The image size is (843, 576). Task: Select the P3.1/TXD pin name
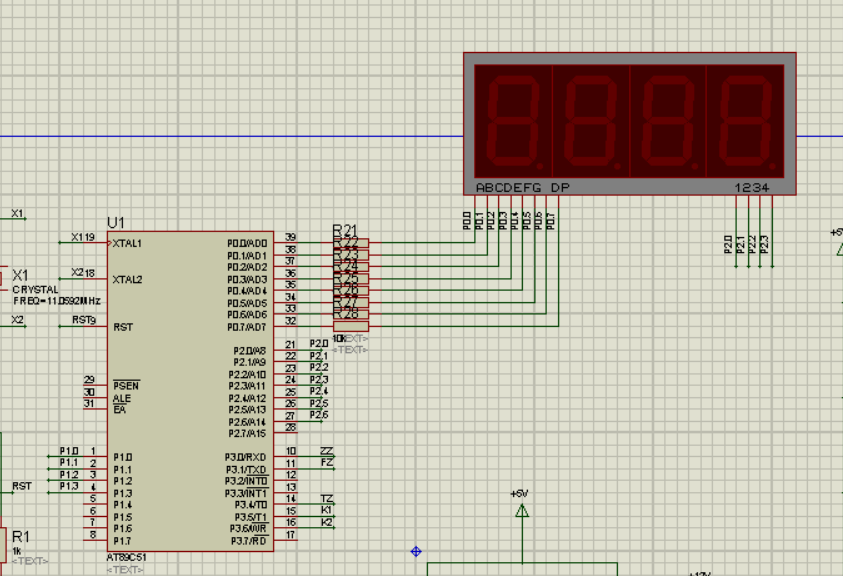point(246,470)
